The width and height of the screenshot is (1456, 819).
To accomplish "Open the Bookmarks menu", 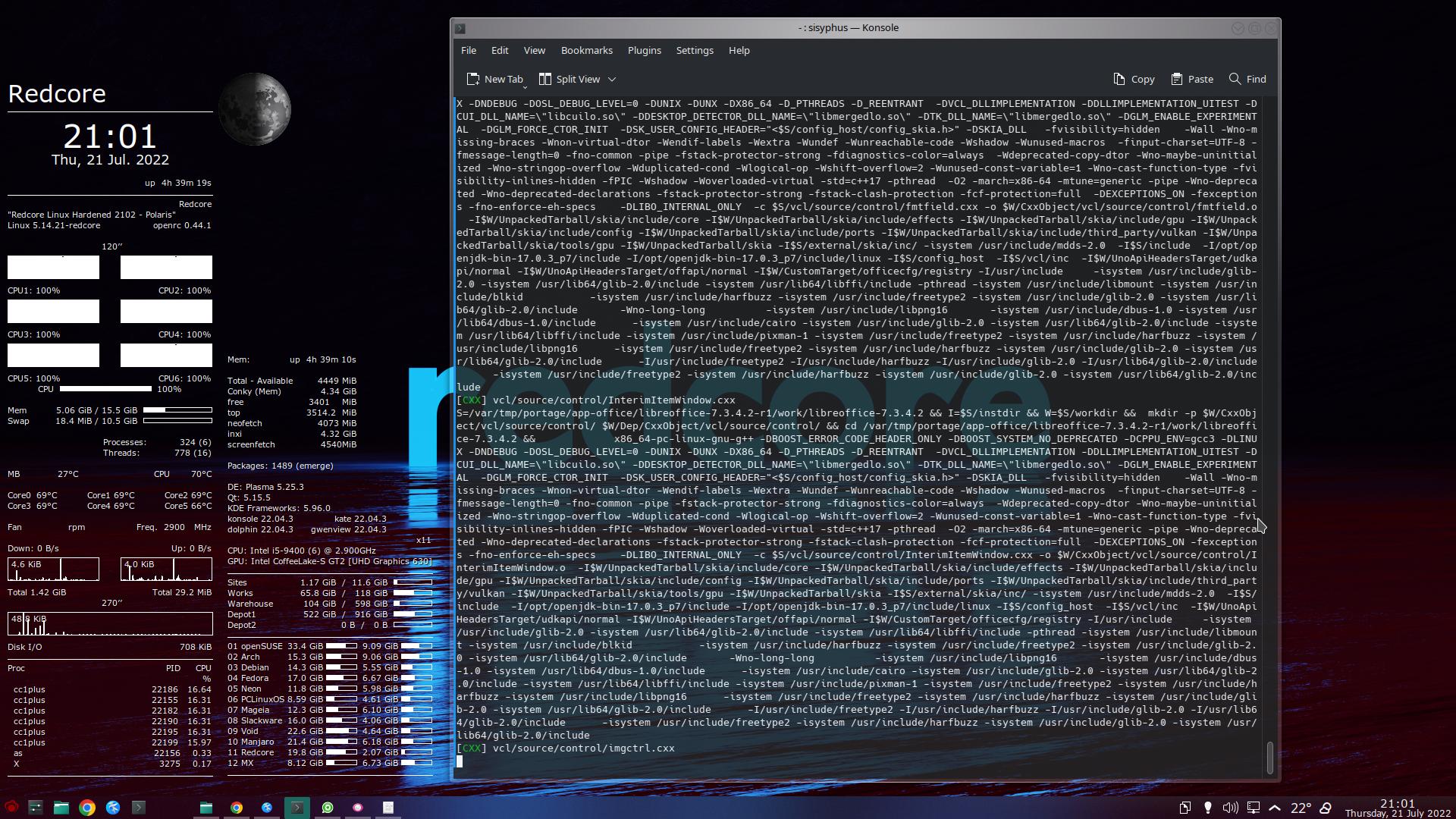I will pos(587,50).
